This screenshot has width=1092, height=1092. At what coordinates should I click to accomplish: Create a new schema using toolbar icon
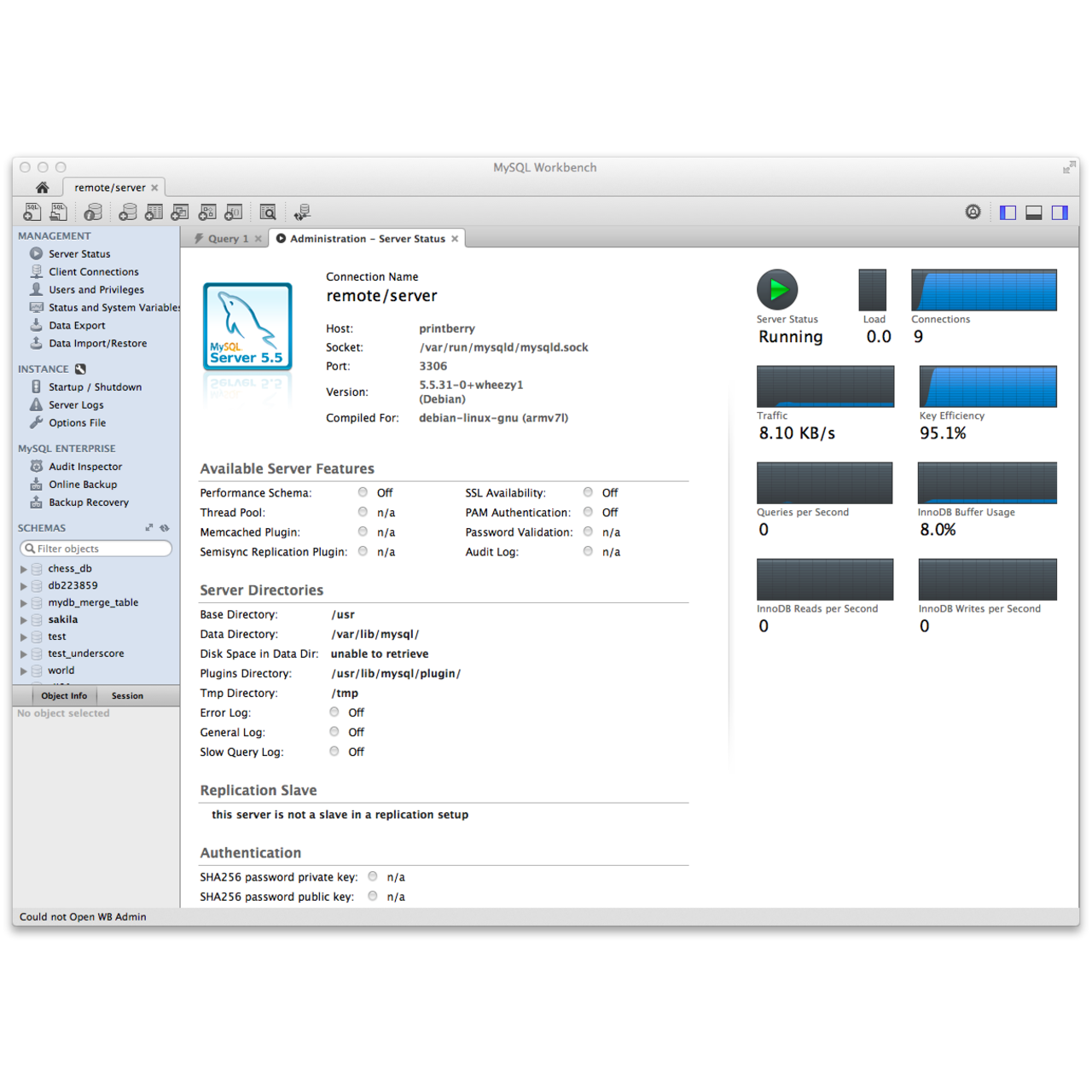[128, 212]
